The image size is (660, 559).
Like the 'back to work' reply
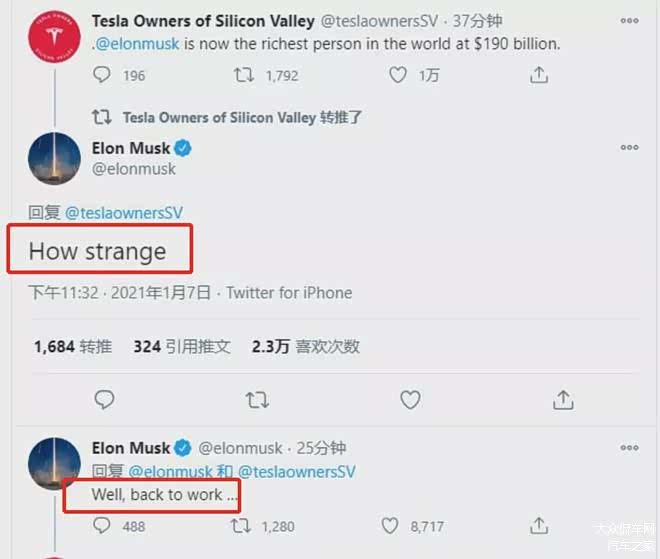pyautogui.click(x=390, y=525)
